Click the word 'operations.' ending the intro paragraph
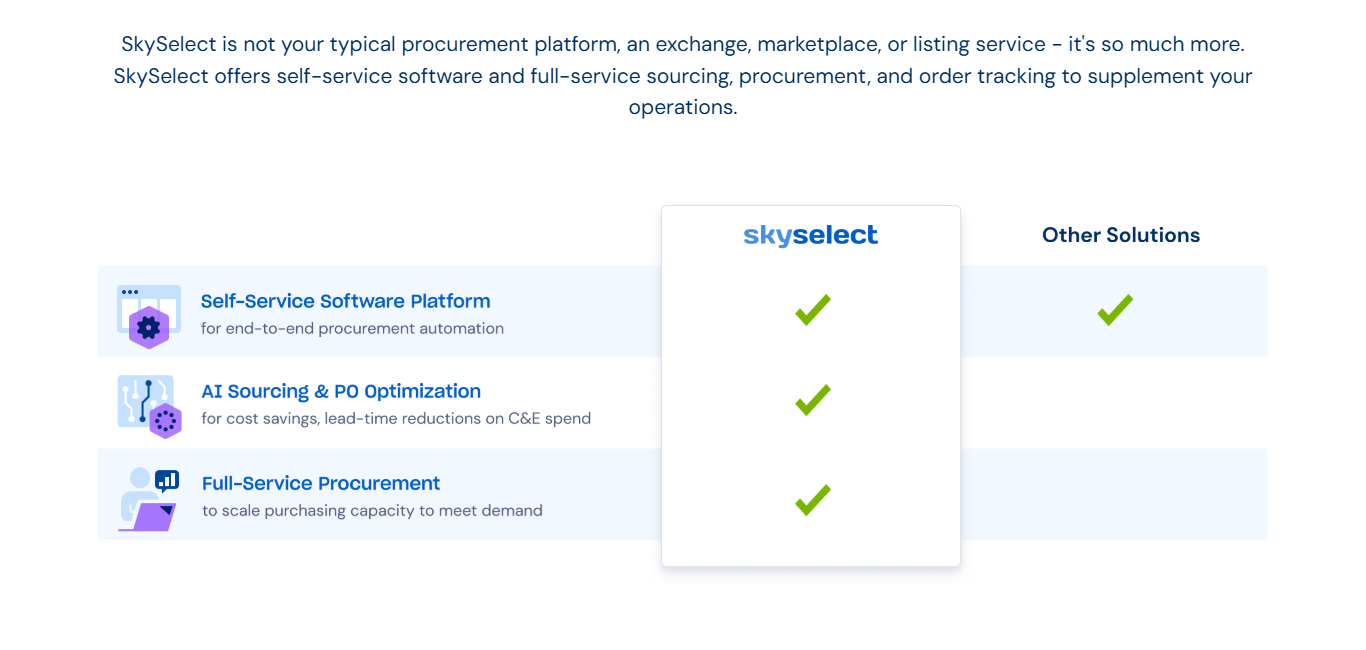 pyautogui.click(x=682, y=107)
